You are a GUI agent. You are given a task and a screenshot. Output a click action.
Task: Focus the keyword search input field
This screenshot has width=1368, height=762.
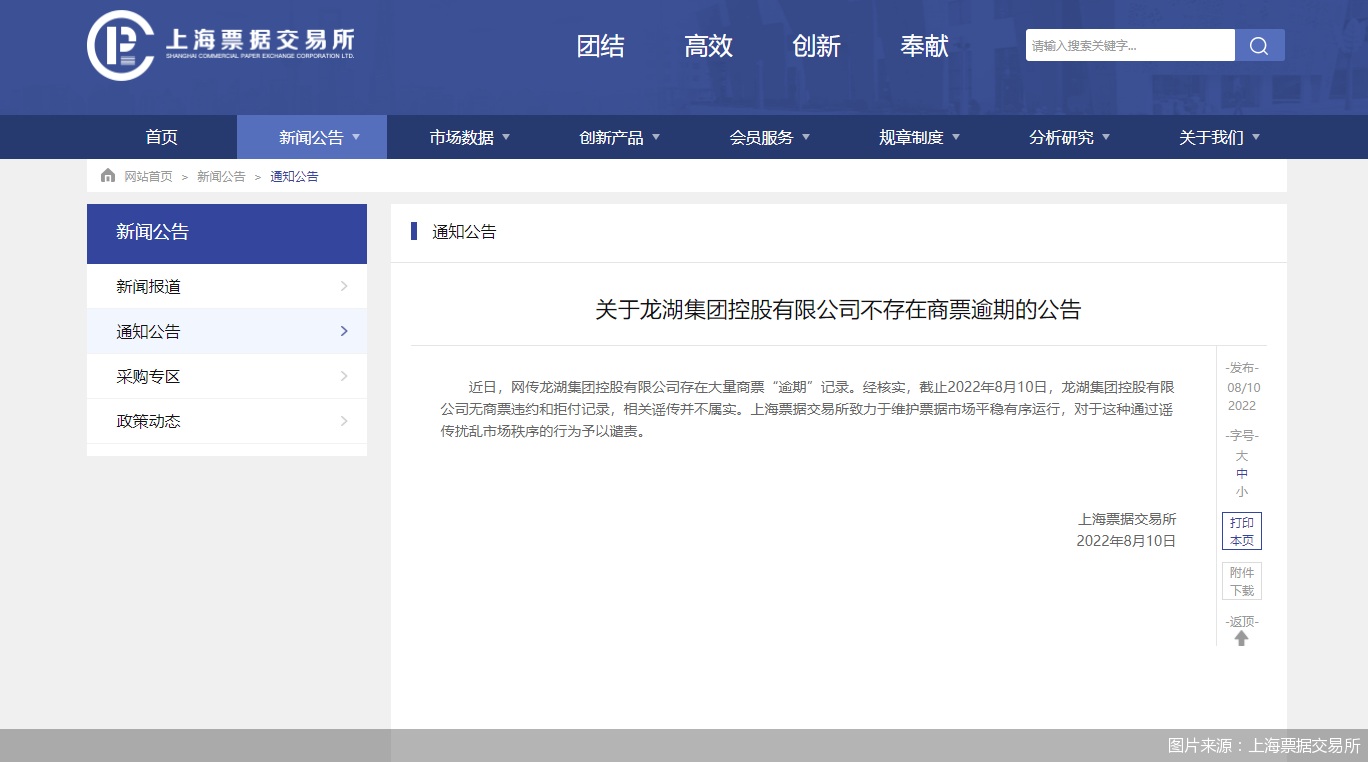(x=1130, y=45)
